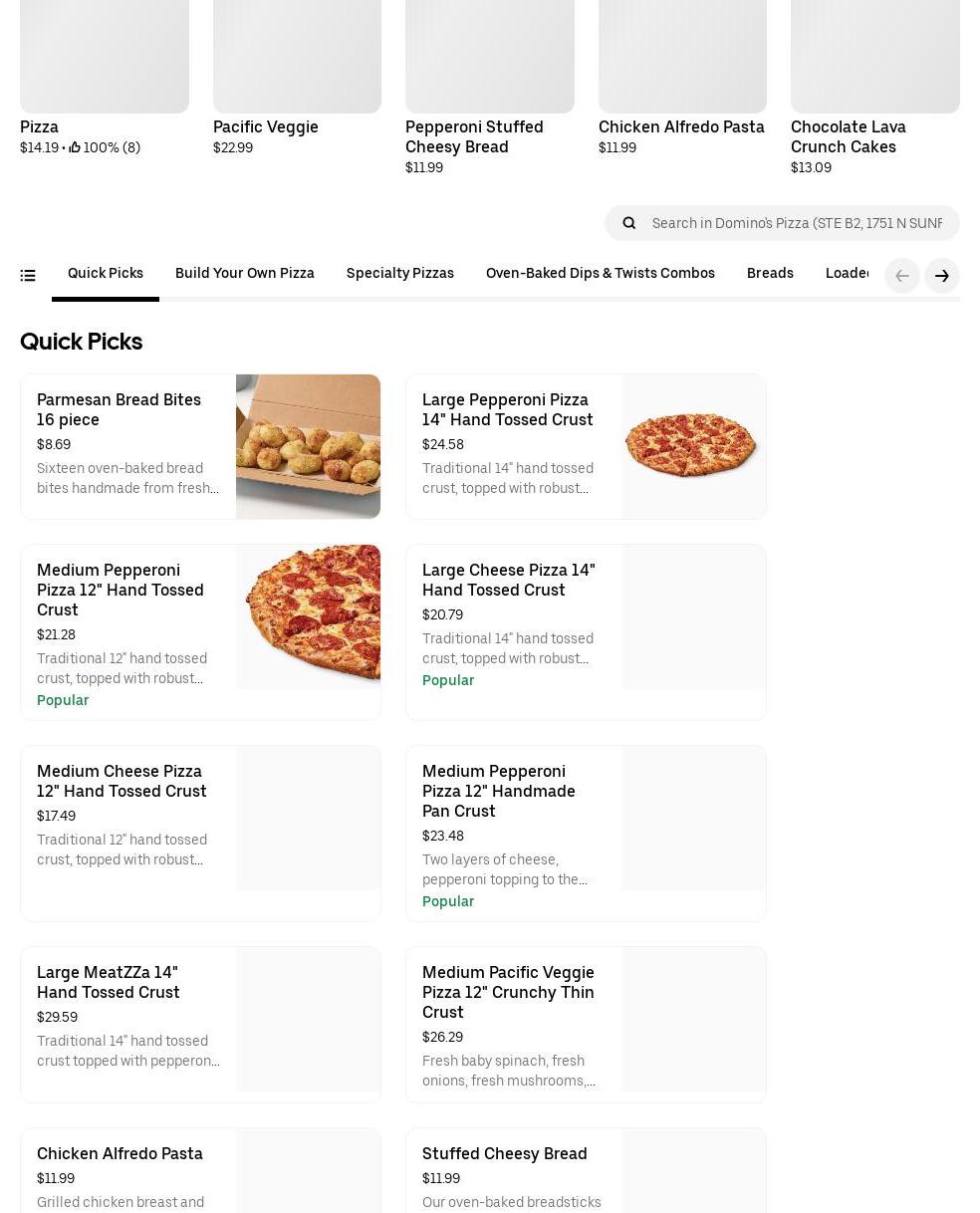Go to Oven-Baked Dips & Twists Combos tab
This screenshot has width=980, height=1213.
click(601, 273)
